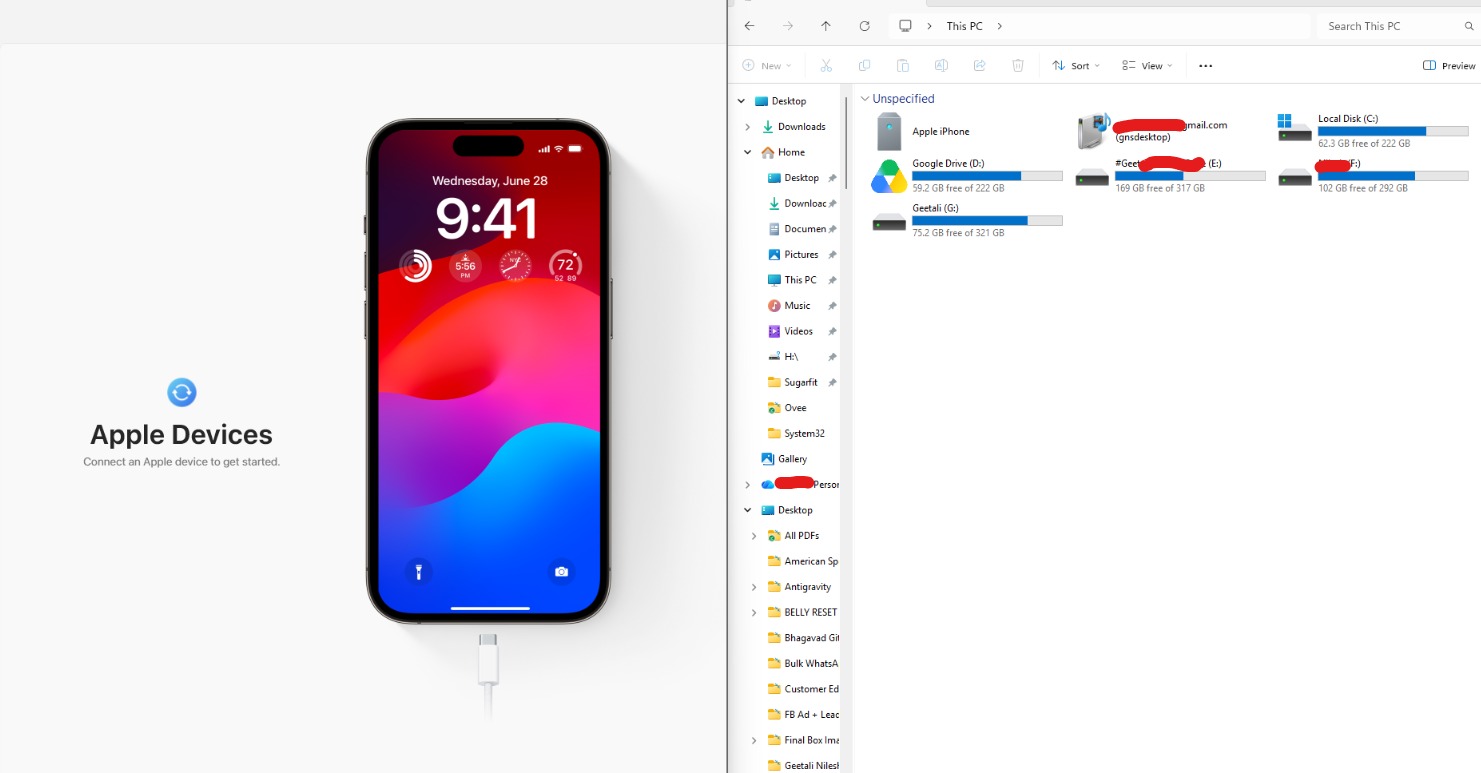Go back in File Explorer

[x=749, y=26]
